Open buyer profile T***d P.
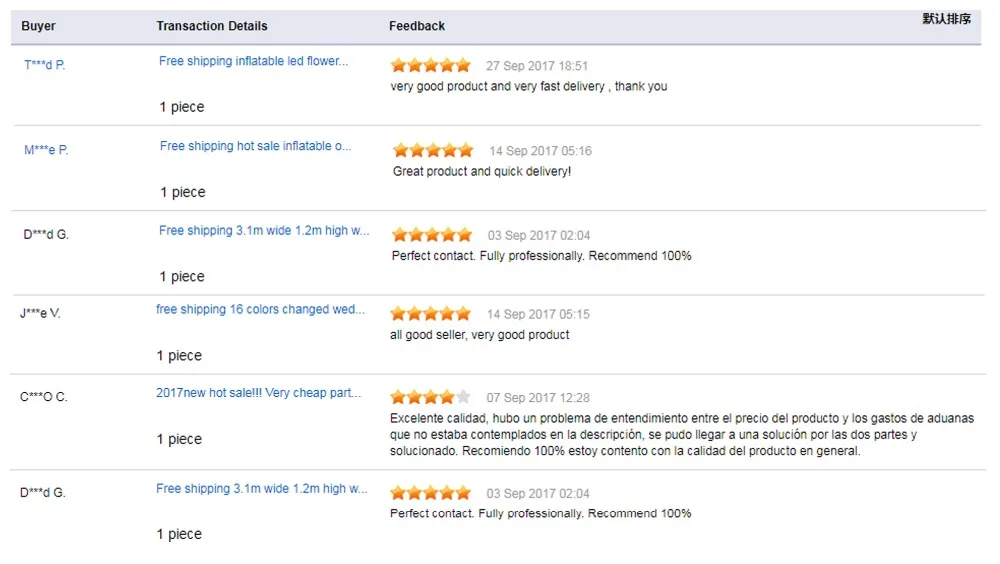Image resolution: width=1000 pixels, height=564 pixels. [45, 65]
